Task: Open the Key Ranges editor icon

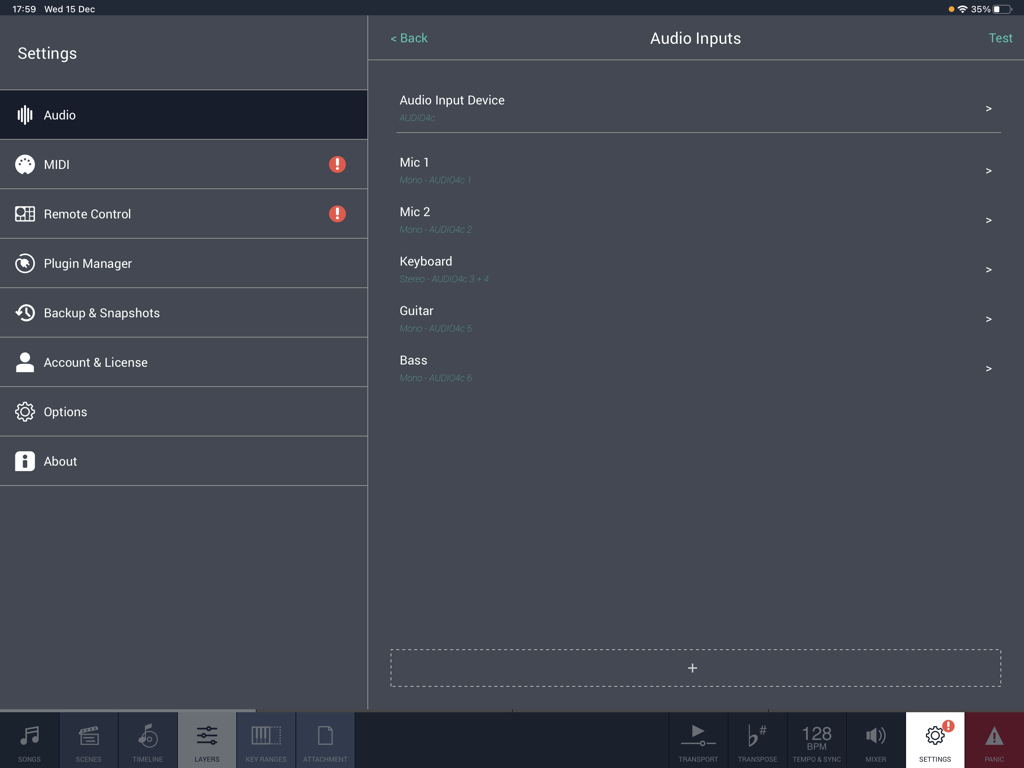Action: pos(265,740)
